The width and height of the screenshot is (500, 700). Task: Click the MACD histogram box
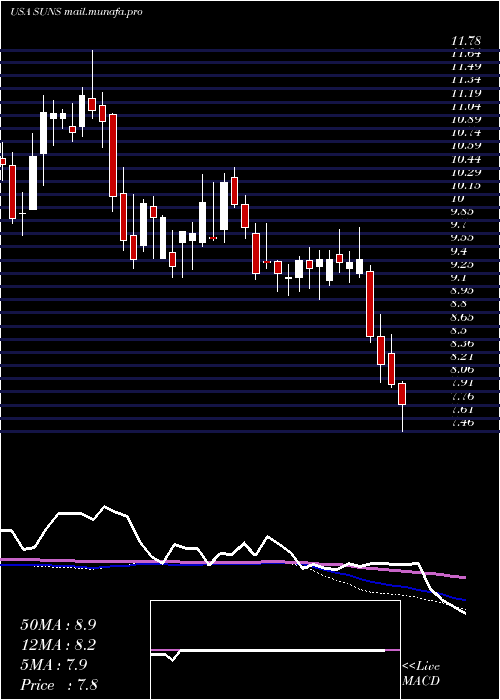(275, 650)
